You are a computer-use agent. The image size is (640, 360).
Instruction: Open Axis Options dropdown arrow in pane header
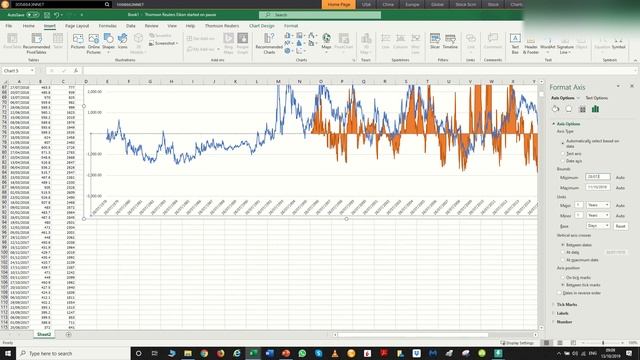(578, 98)
